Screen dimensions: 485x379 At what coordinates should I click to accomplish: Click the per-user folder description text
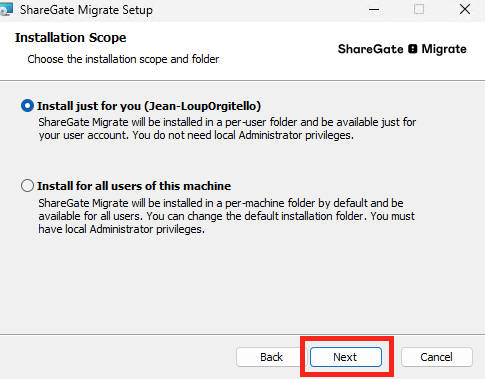click(x=227, y=129)
